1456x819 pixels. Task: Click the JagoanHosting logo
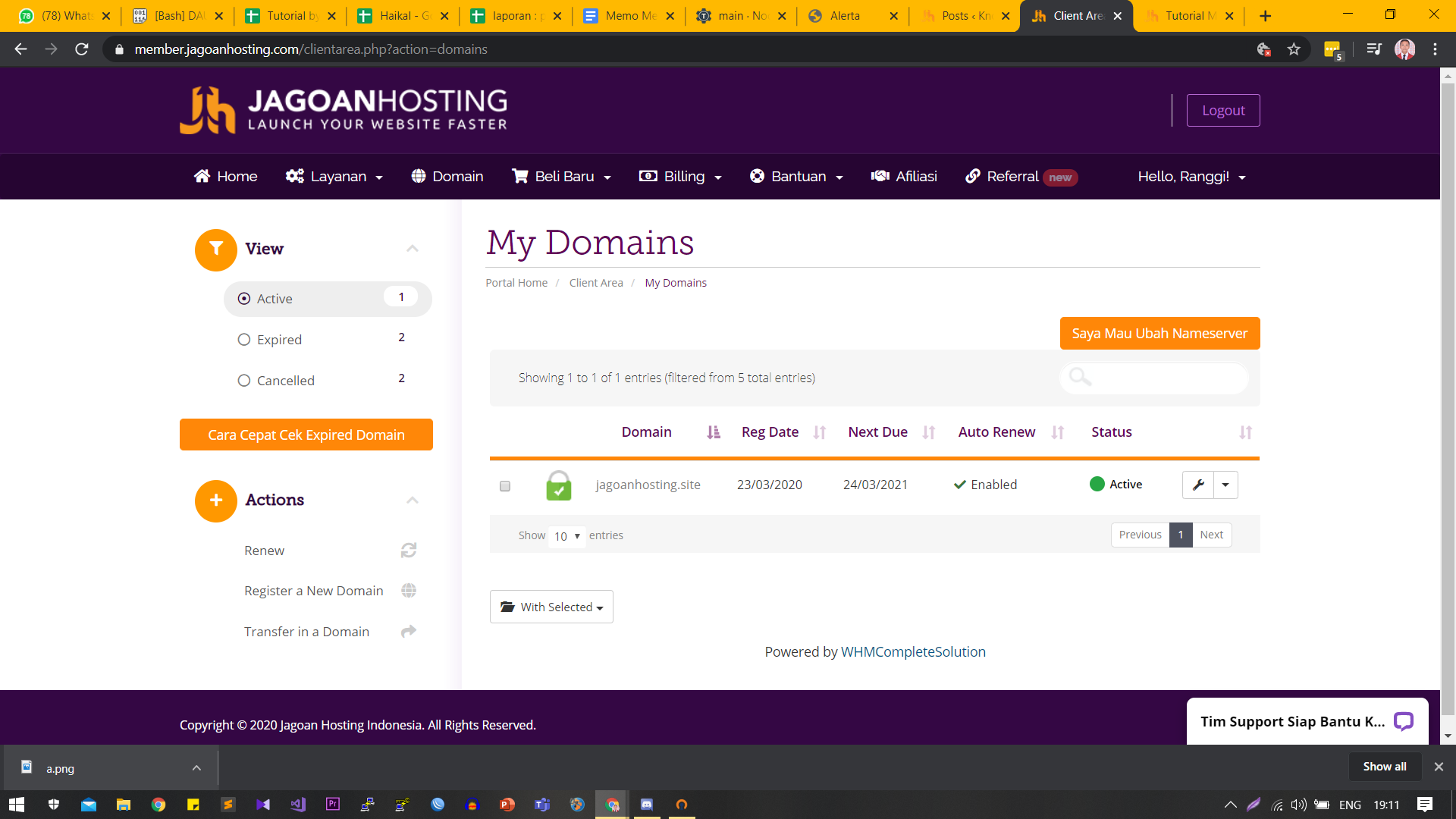pyautogui.click(x=344, y=111)
